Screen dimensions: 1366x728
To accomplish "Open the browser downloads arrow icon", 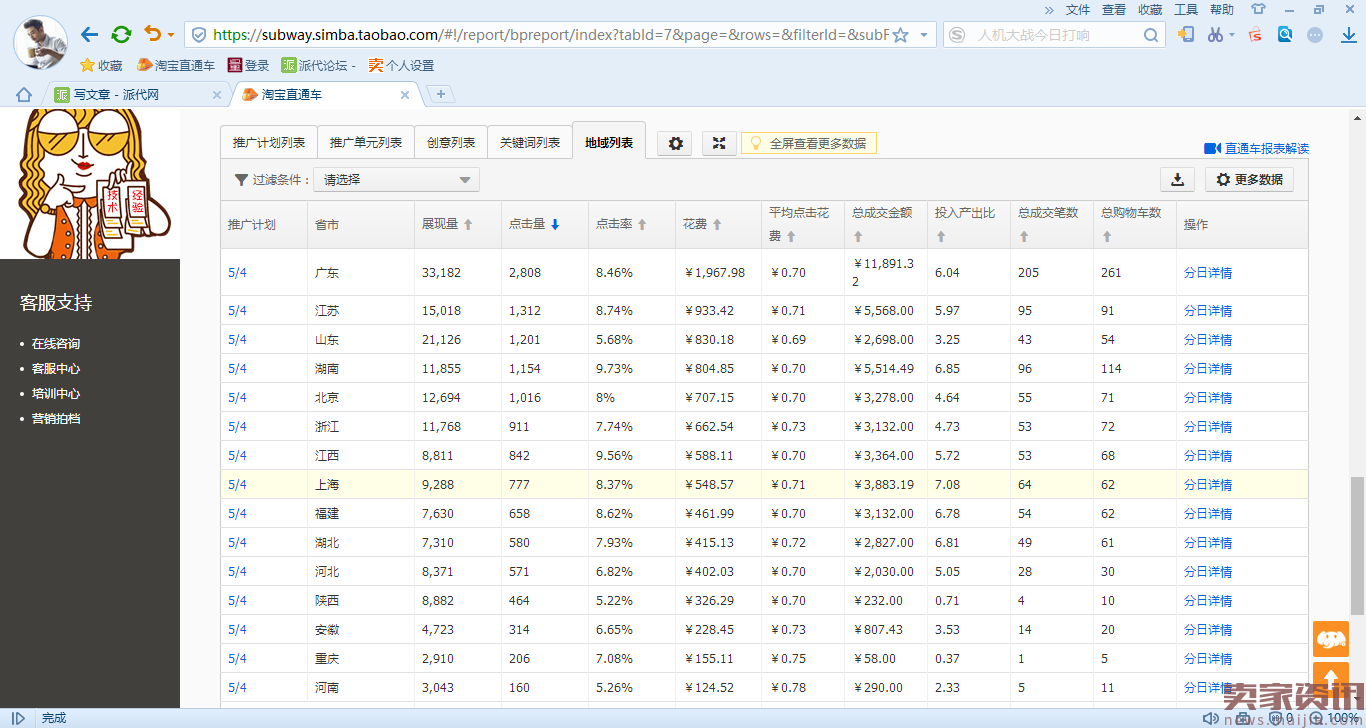I will click(1347, 35).
